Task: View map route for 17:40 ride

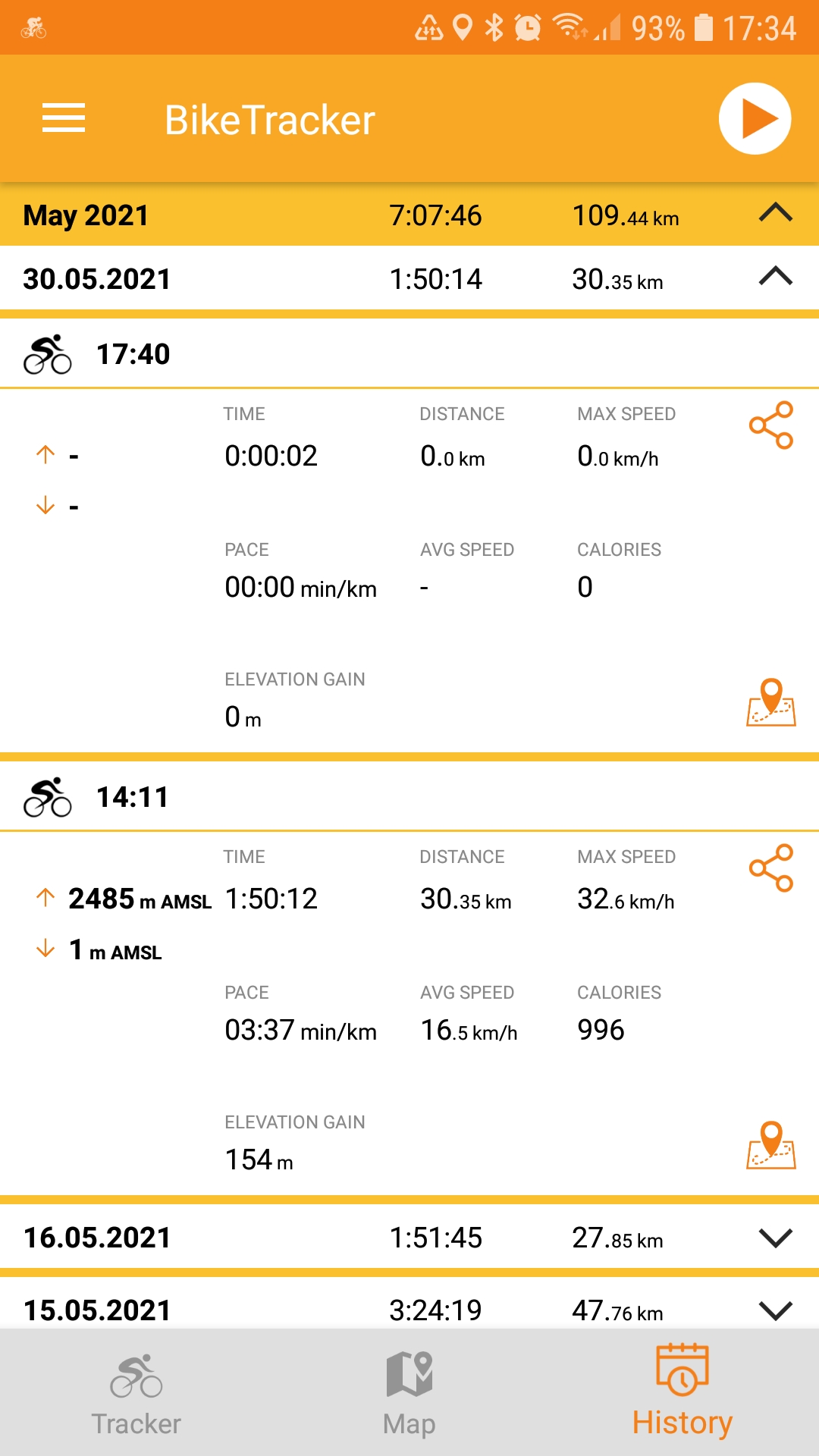Action: click(x=770, y=703)
